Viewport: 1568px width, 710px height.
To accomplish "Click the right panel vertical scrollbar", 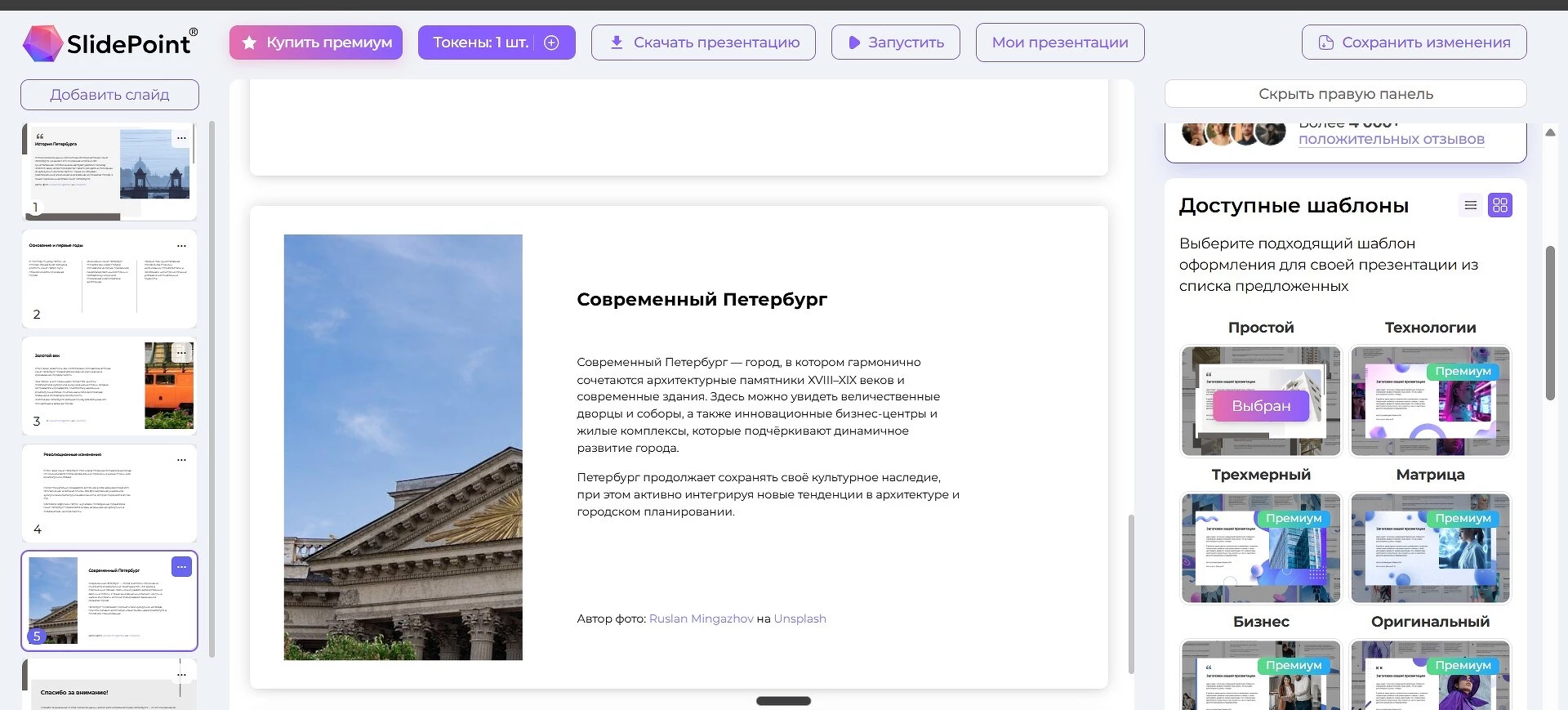I will [1550, 323].
